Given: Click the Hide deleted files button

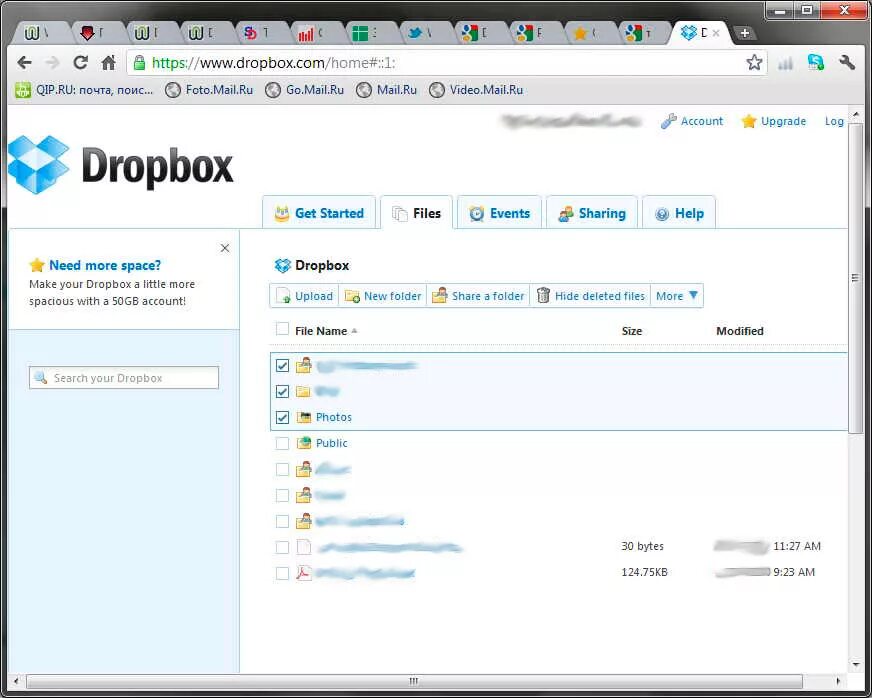Looking at the screenshot, I should 591,296.
